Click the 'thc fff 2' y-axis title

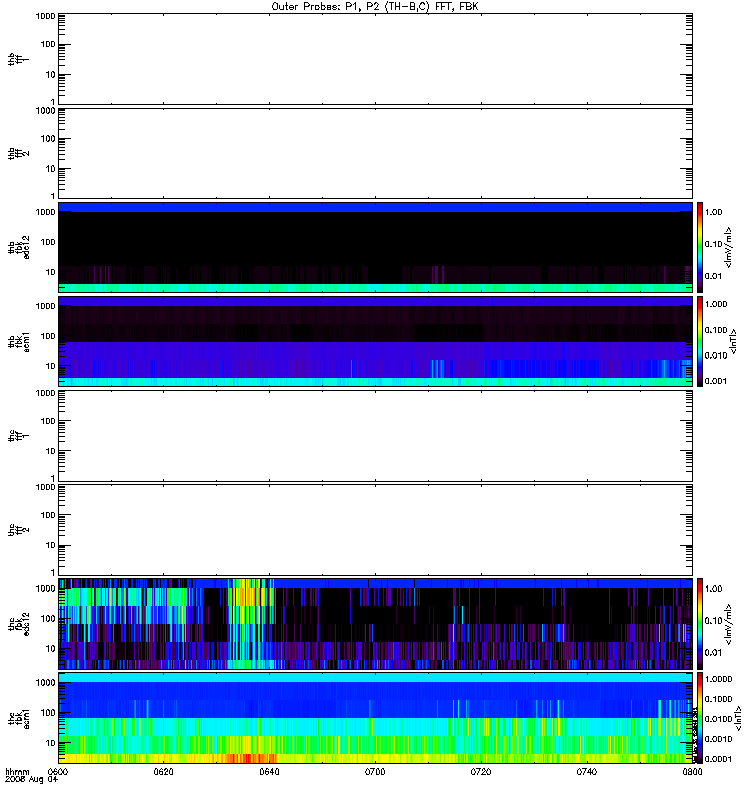click(x=18, y=530)
